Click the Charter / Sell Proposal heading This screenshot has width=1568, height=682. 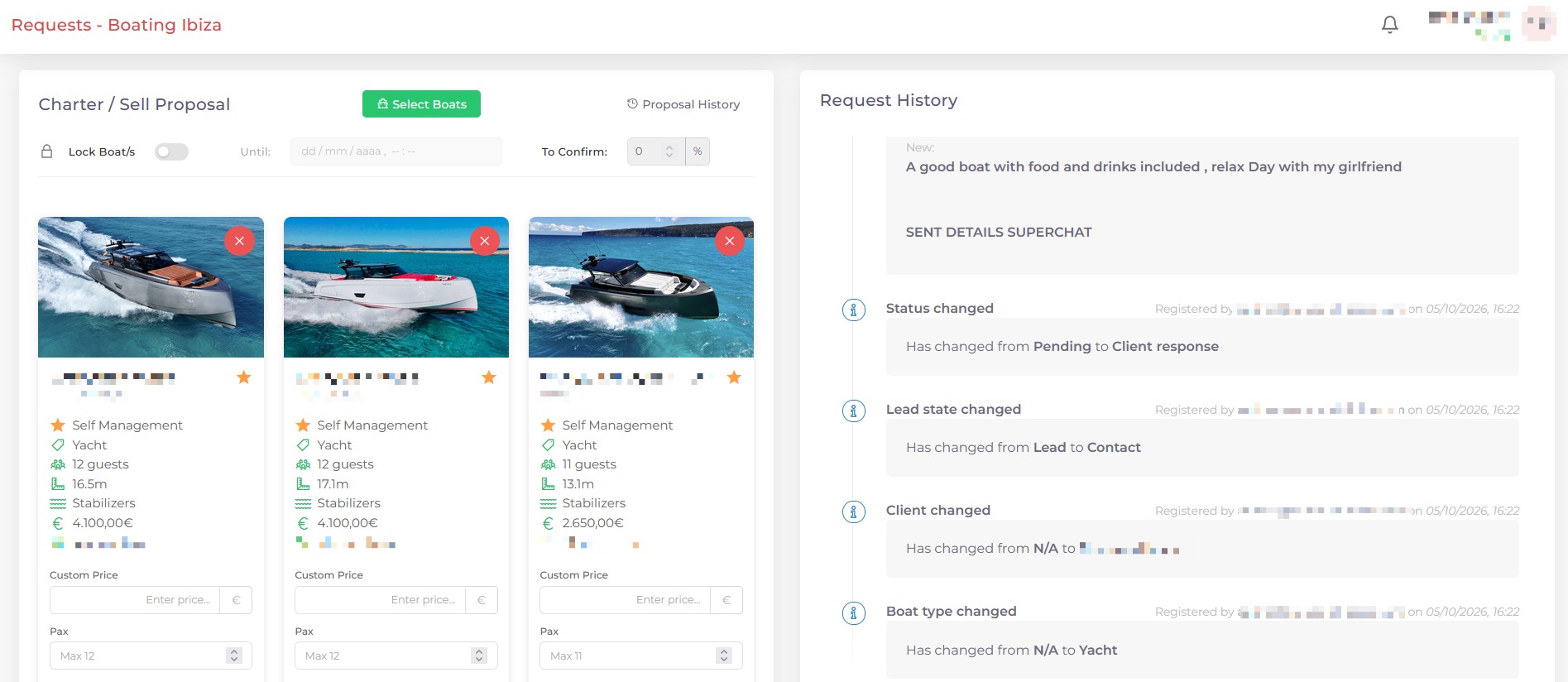(x=134, y=104)
